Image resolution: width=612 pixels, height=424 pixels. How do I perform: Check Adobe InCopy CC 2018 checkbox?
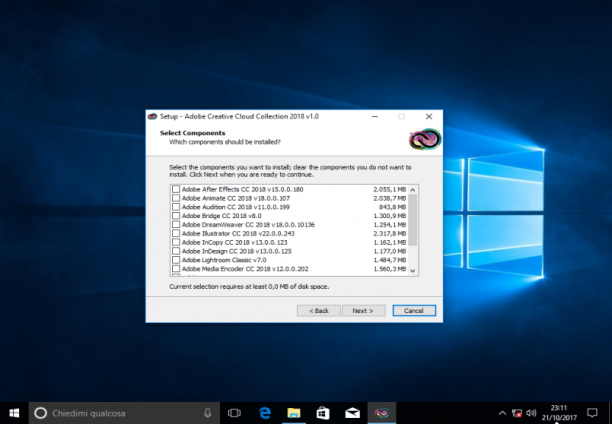click(176, 242)
